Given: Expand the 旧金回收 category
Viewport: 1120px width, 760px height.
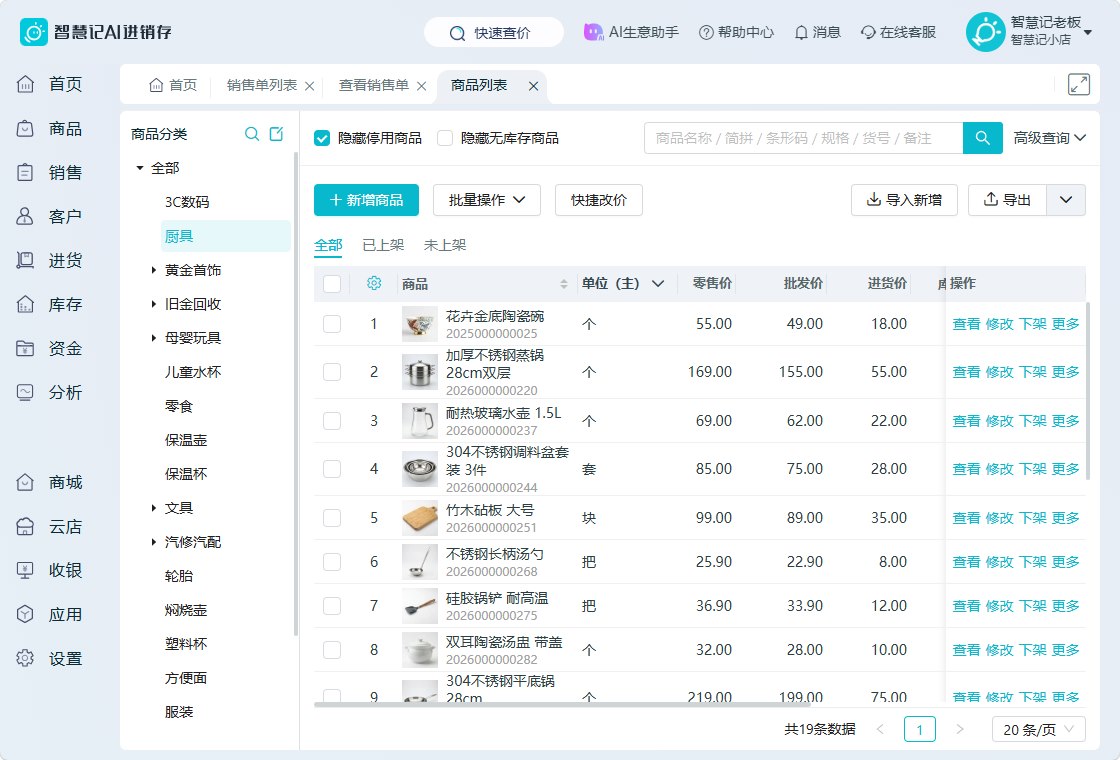Looking at the screenshot, I should click(x=154, y=304).
